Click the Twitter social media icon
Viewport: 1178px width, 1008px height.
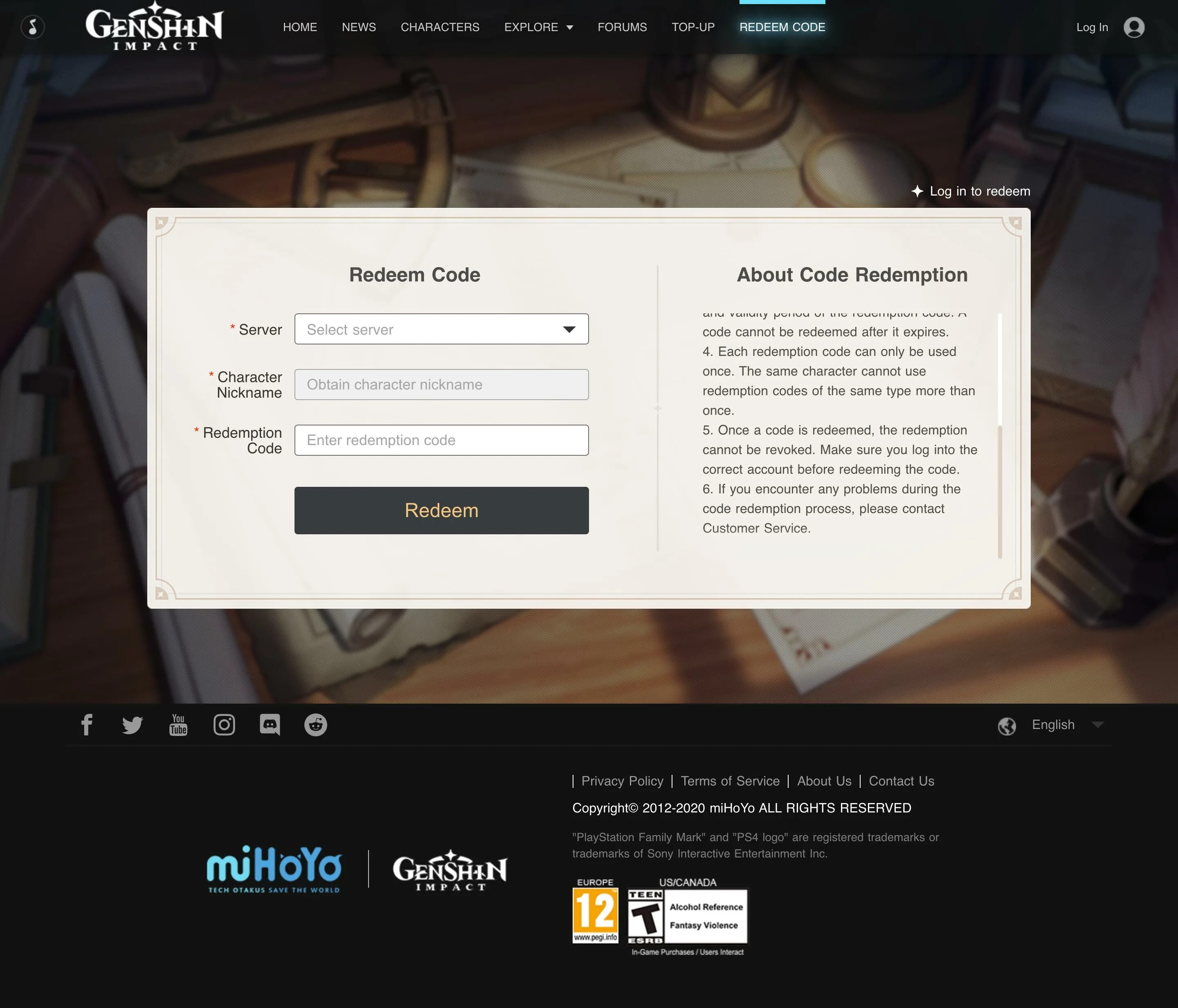pos(132,725)
